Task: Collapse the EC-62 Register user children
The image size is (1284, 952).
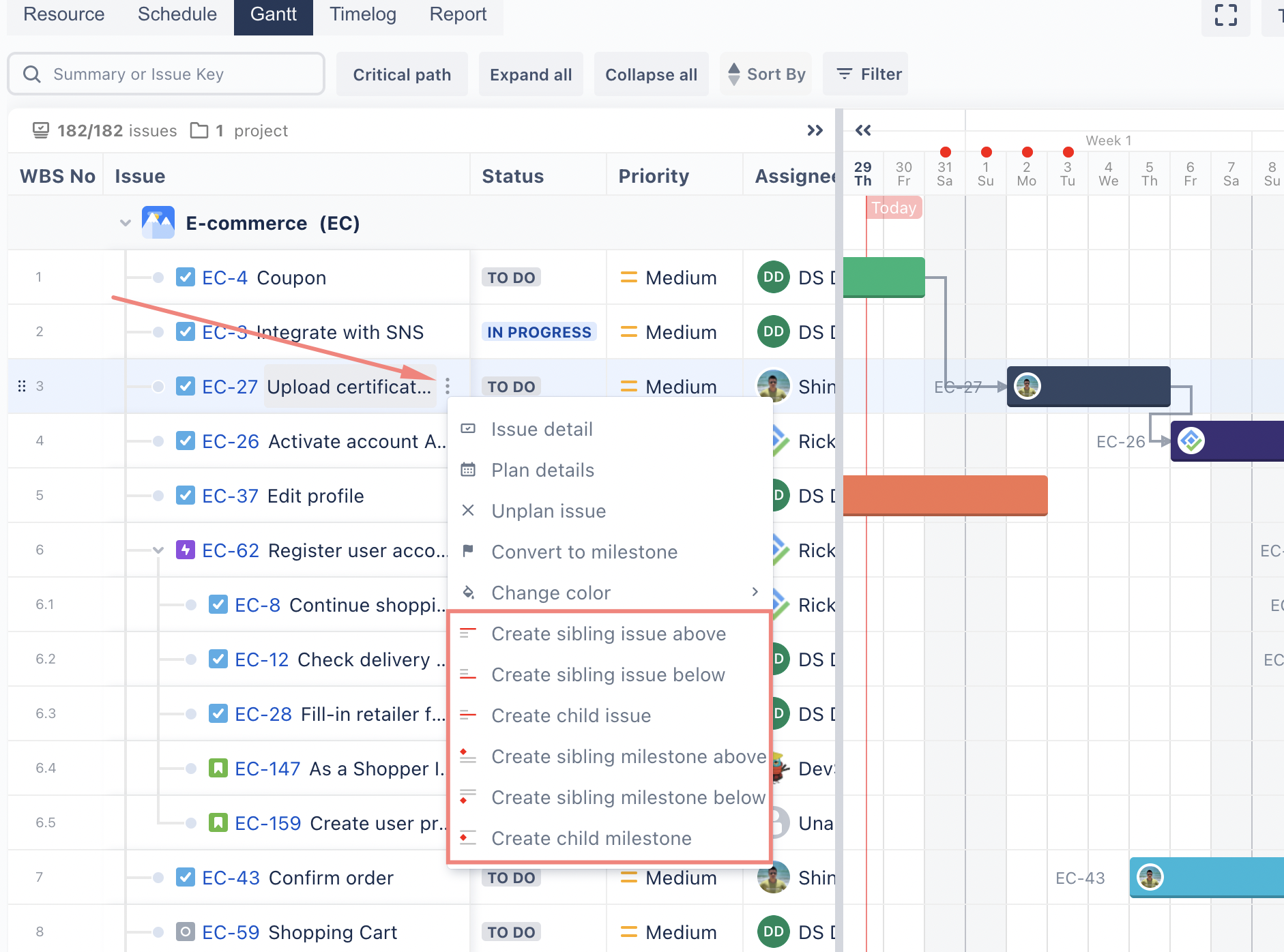Action: click(x=158, y=550)
